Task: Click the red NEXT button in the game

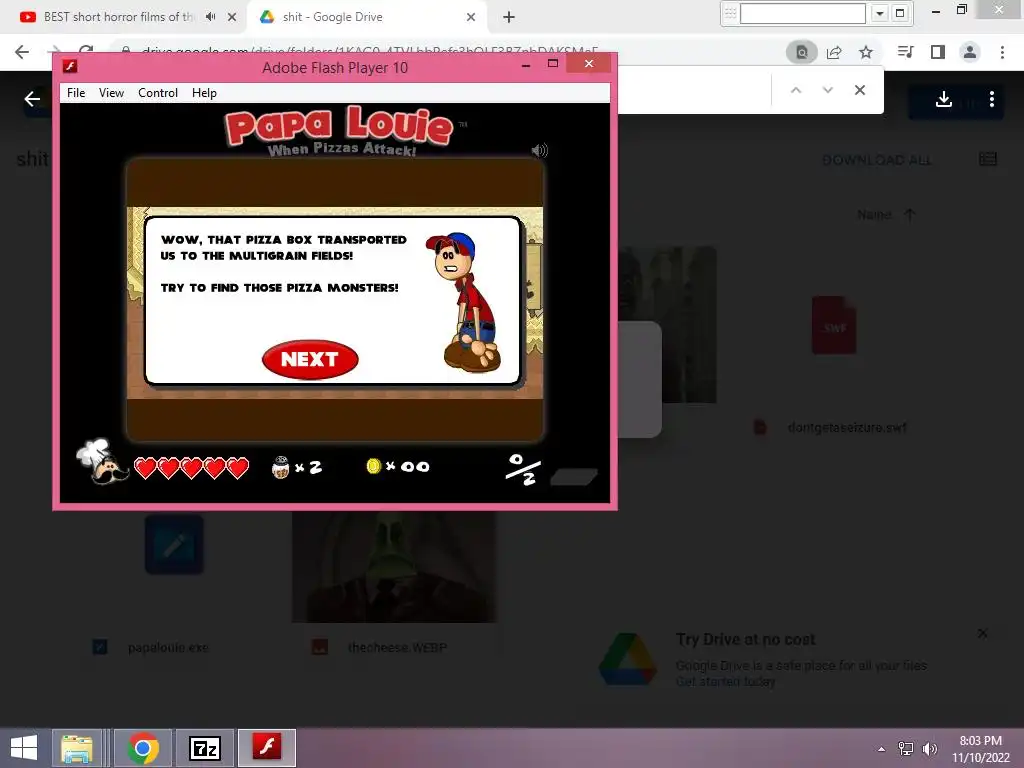Action: (x=310, y=359)
